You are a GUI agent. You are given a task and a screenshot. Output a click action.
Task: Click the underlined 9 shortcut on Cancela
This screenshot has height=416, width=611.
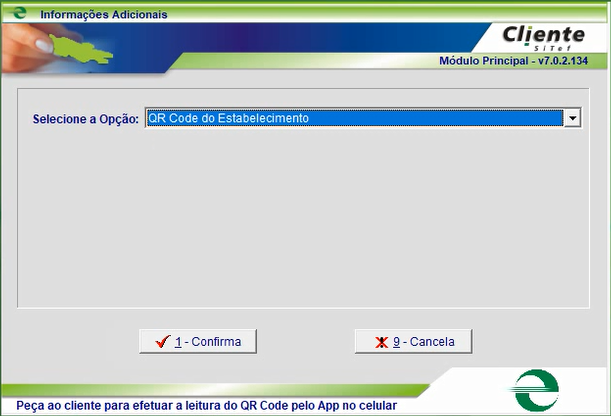tap(396, 342)
